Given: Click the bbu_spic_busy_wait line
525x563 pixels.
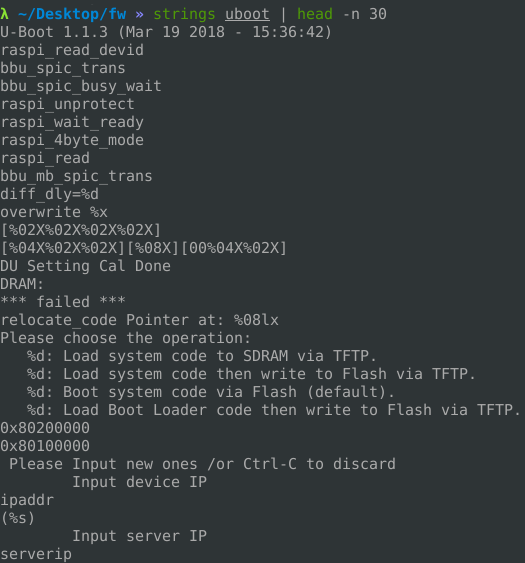Looking at the screenshot, I should pyautogui.click(x=81, y=86).
